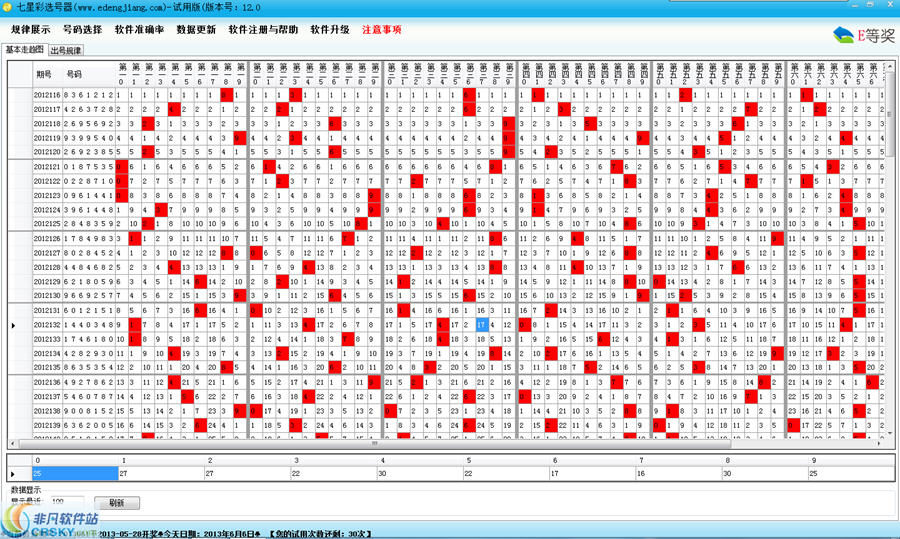Click column header 5 of the bottom count table
The width and height of the screenshot is (900, 539).
(506, 460)
